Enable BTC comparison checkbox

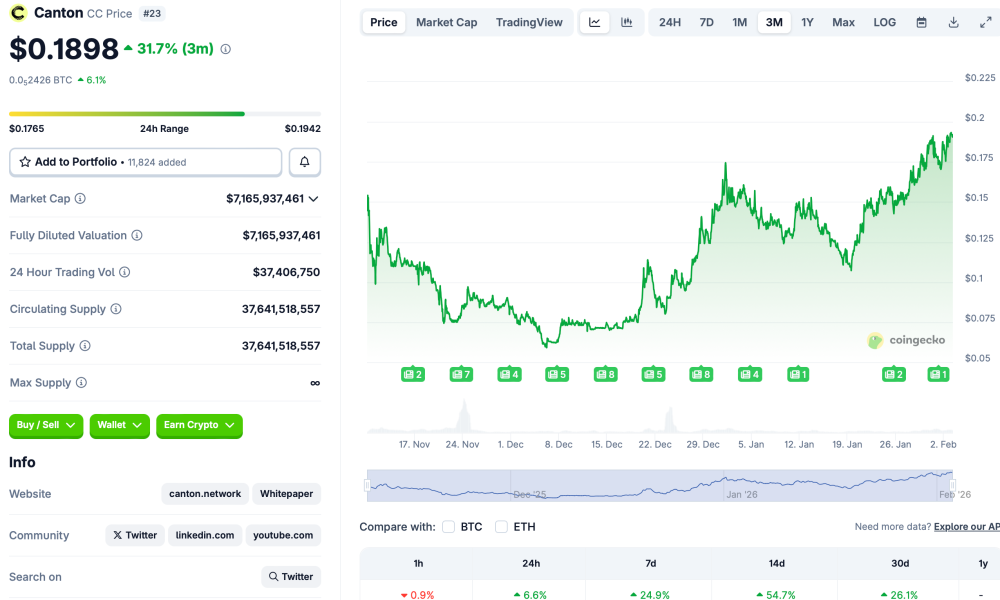449,527
